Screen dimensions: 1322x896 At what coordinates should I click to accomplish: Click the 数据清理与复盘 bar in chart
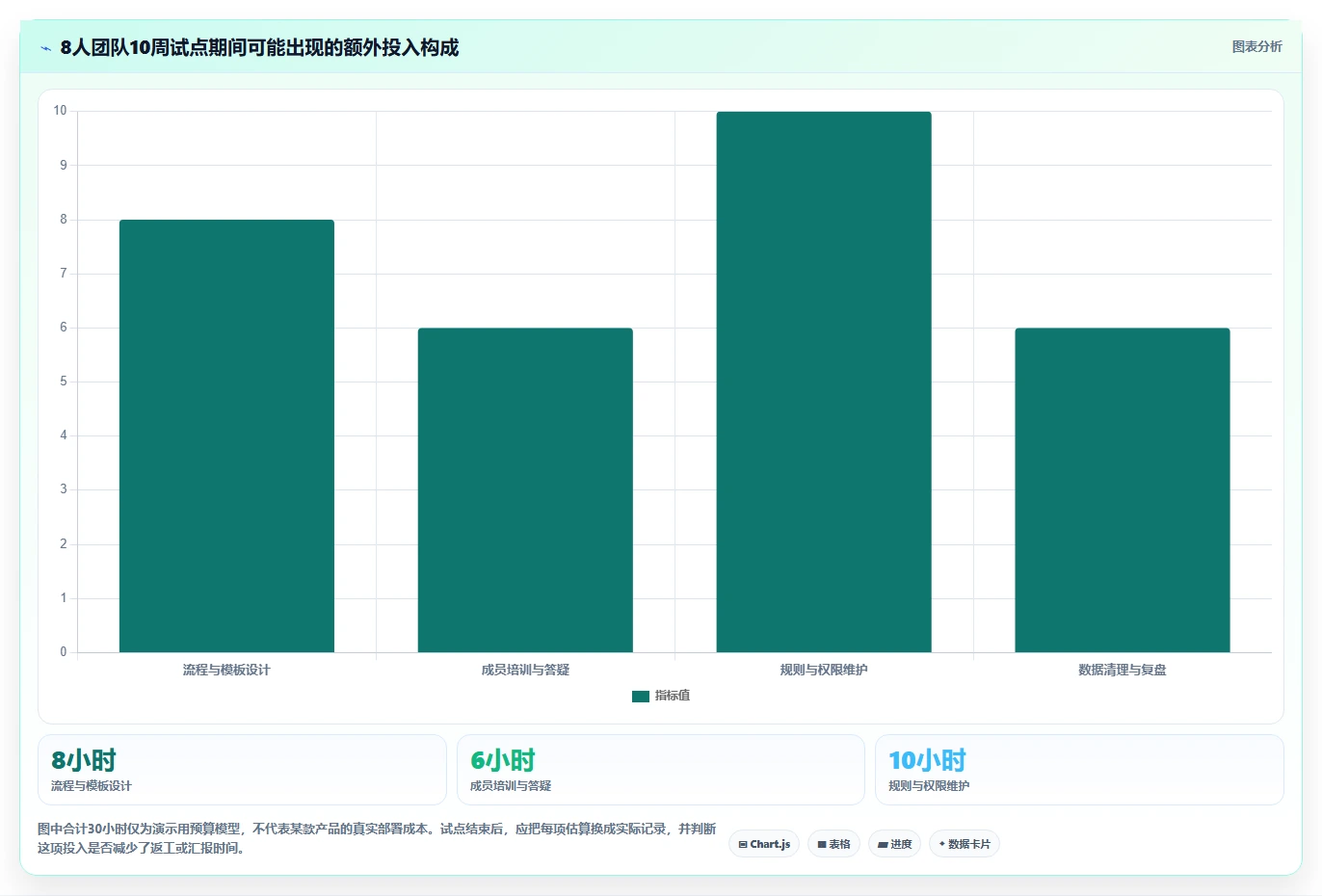coord(1123,489)
